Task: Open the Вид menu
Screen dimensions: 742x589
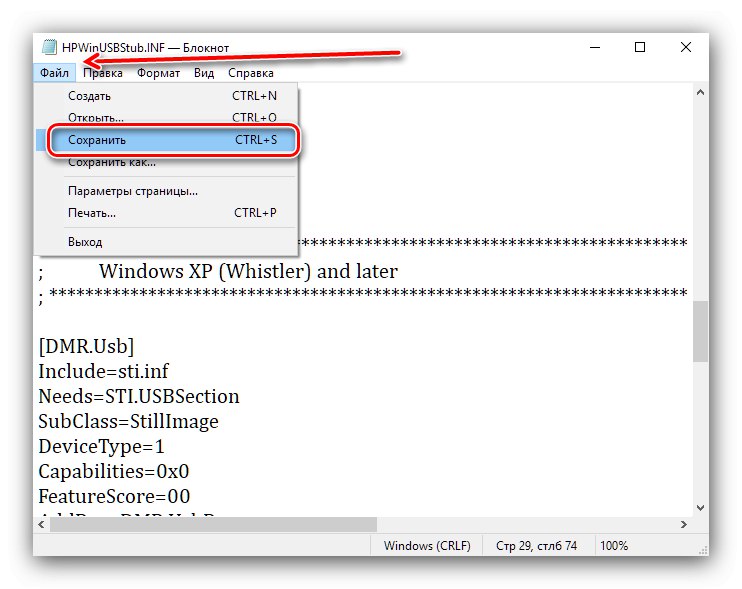Action: (x=204, y=73)
